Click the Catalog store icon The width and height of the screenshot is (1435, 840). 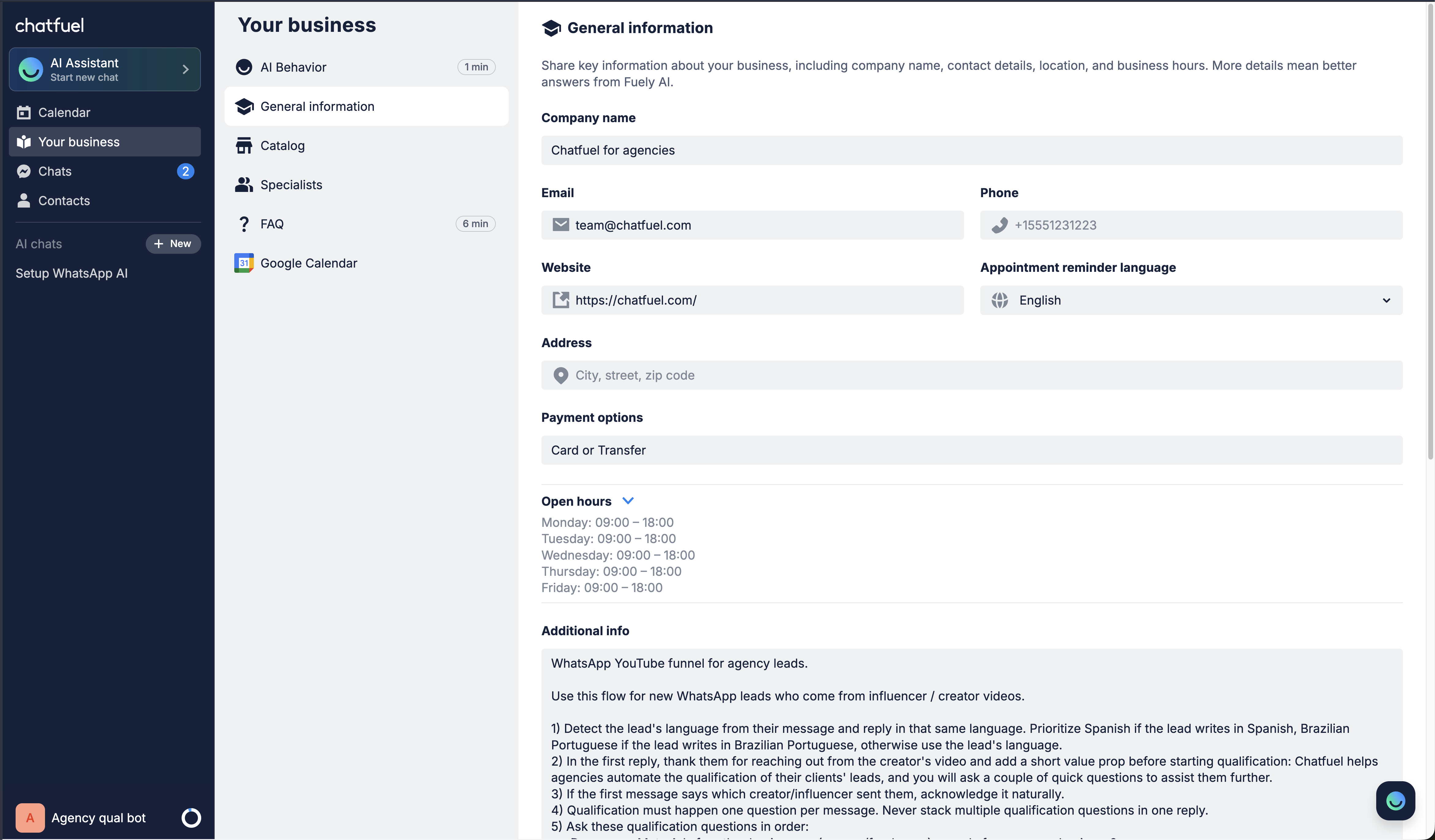point(244,146)
